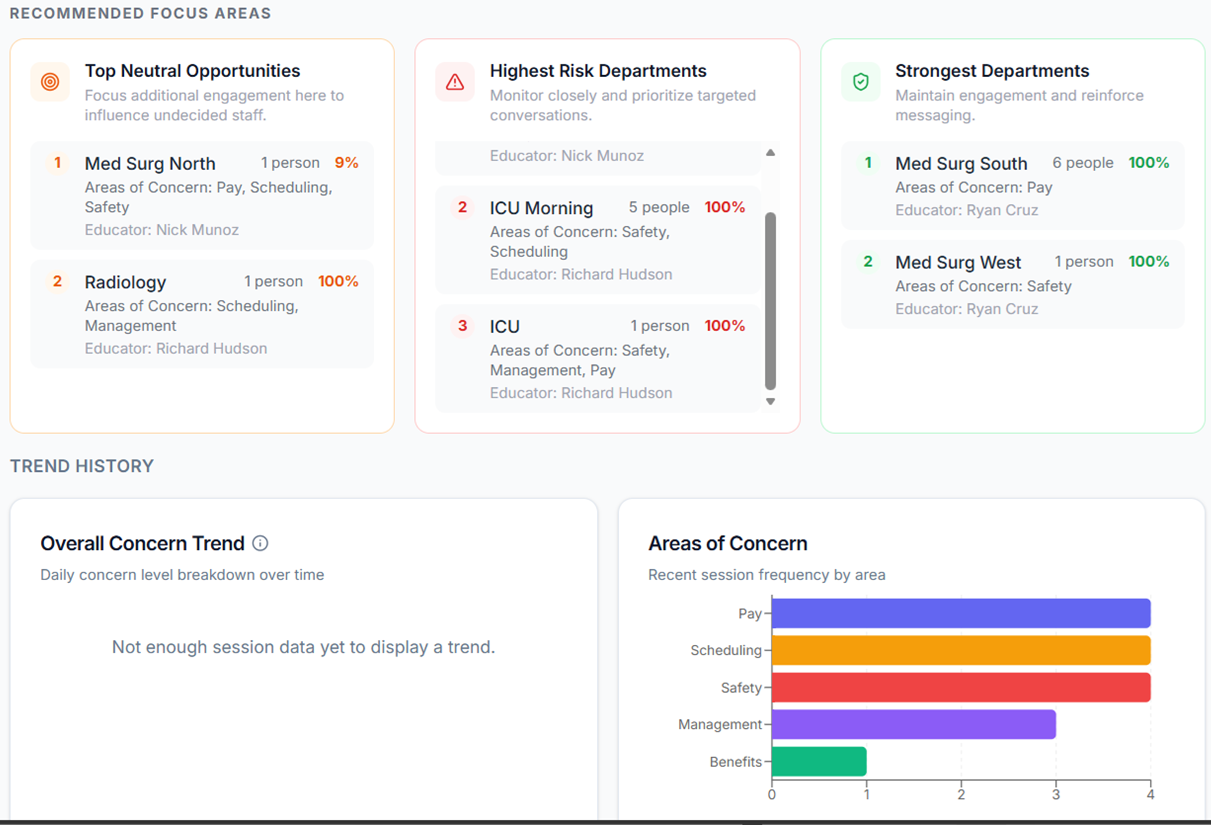The image size is (1211, 825).
Task: Click the 100% value on Med Surg South row
Action: (x=1149, y=163)
